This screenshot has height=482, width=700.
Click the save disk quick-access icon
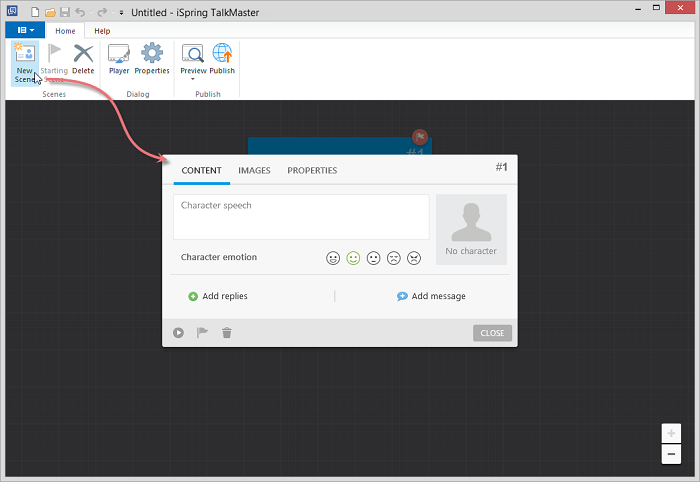65,12
